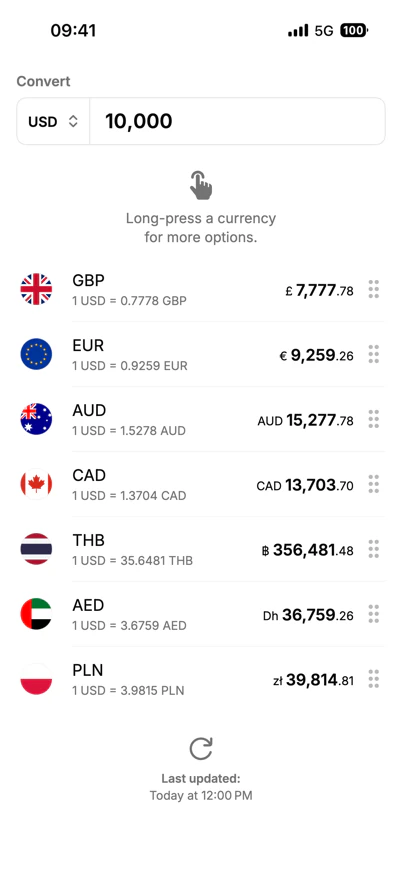Select the THB currency row label
Screen dimensions: 402x874
click(x=89, y=540)
